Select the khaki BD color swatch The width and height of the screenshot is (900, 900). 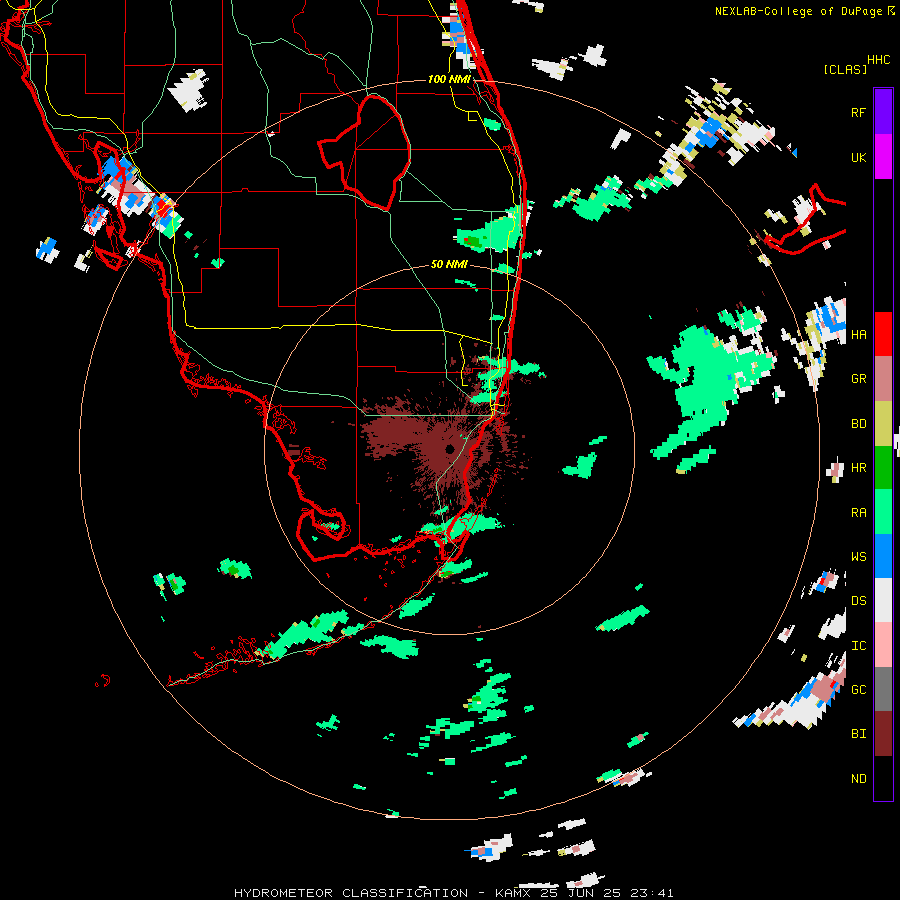tap(883, 424)
